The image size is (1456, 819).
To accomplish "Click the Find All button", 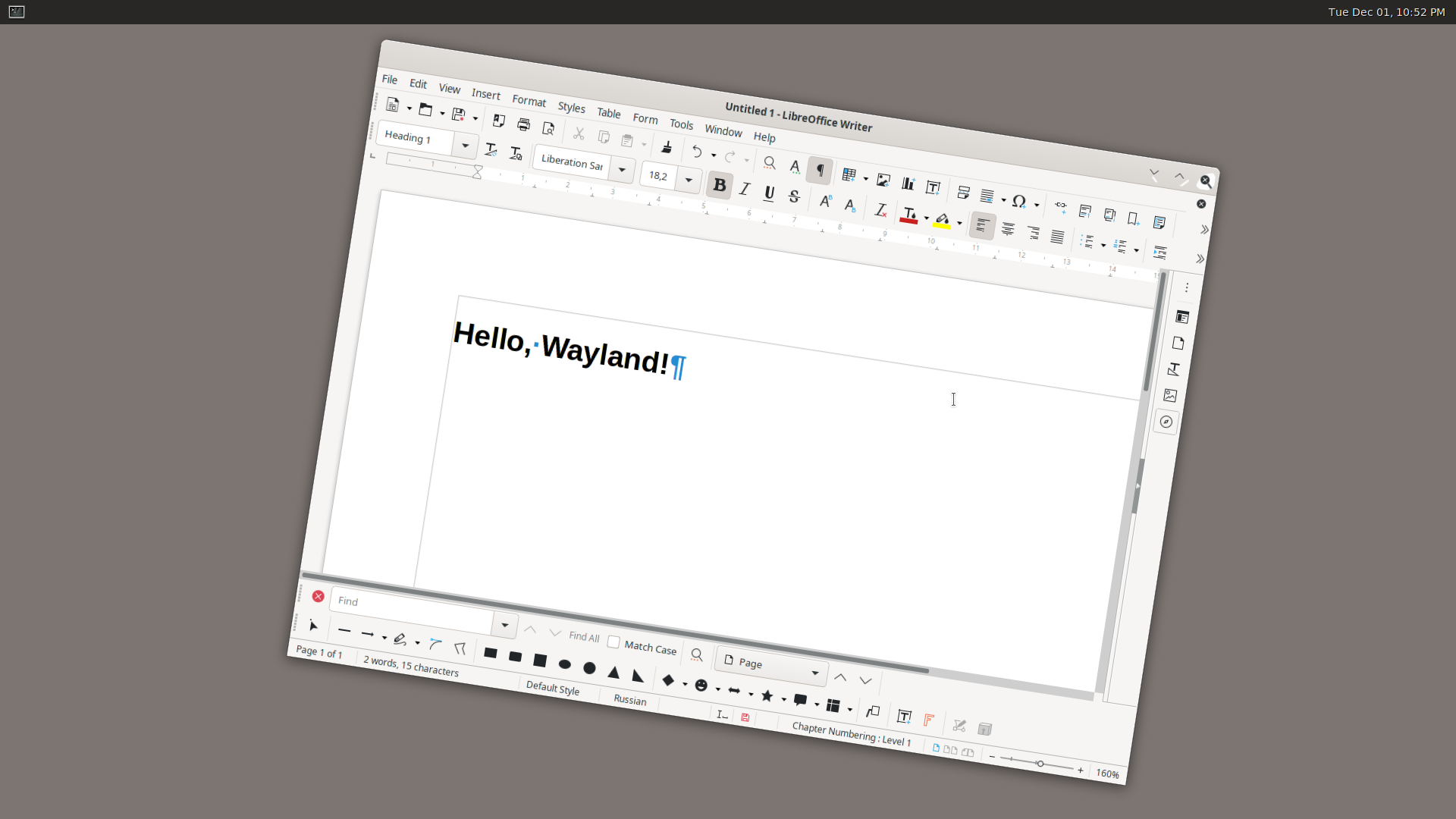I will [x=584, y=637].
